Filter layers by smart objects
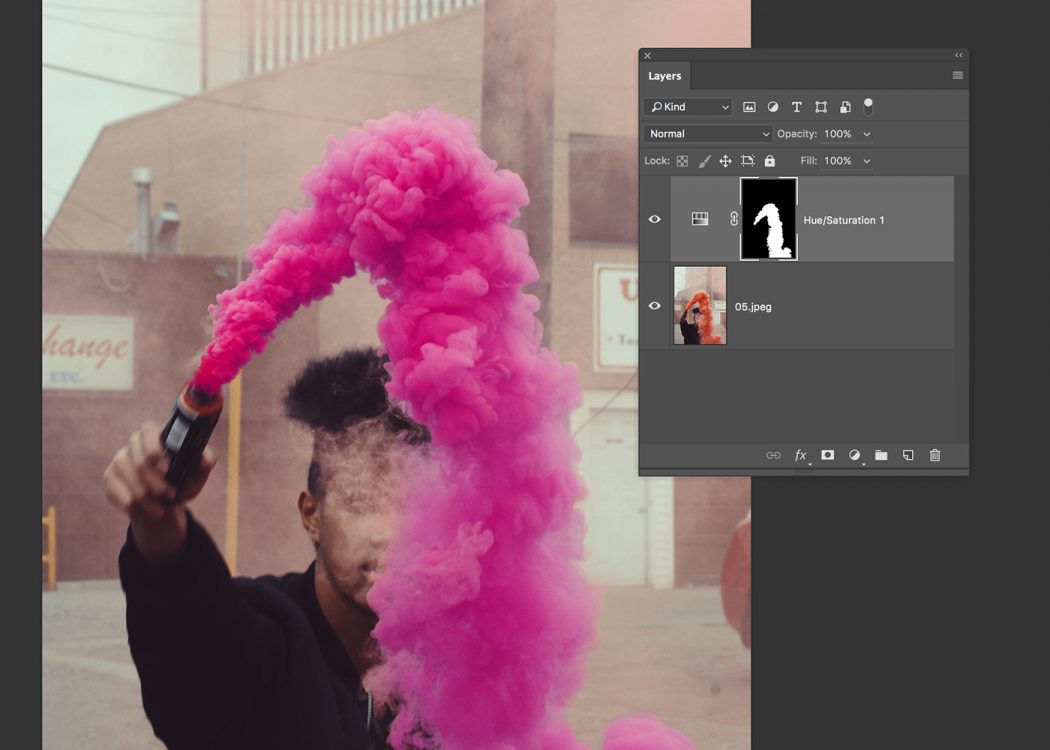The height and width of the screenshot is (750, 1050). [845, 107]
